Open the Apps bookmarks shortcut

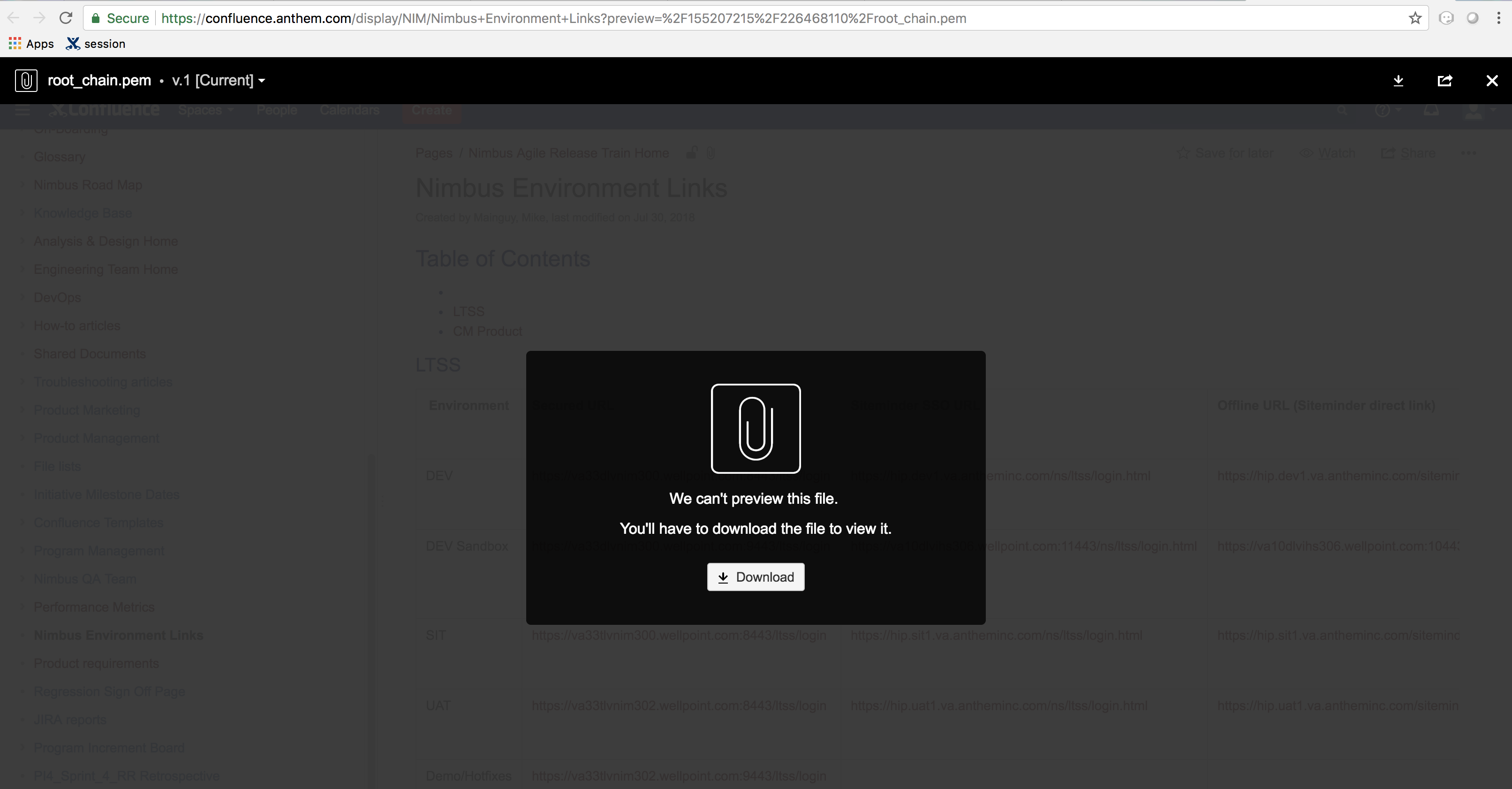(x=32, y=44)
